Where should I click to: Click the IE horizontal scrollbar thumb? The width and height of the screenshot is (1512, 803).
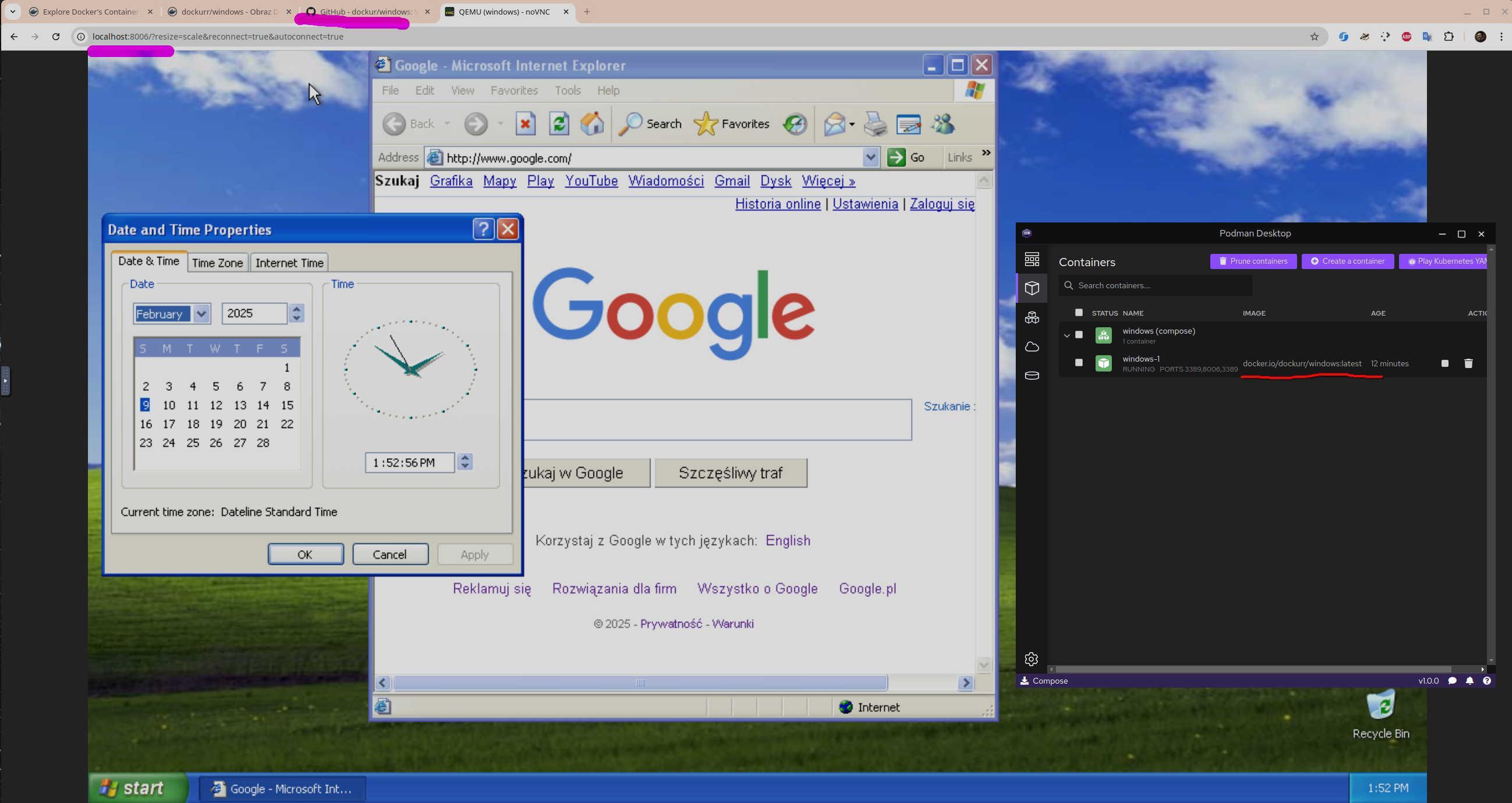point(640,682)
